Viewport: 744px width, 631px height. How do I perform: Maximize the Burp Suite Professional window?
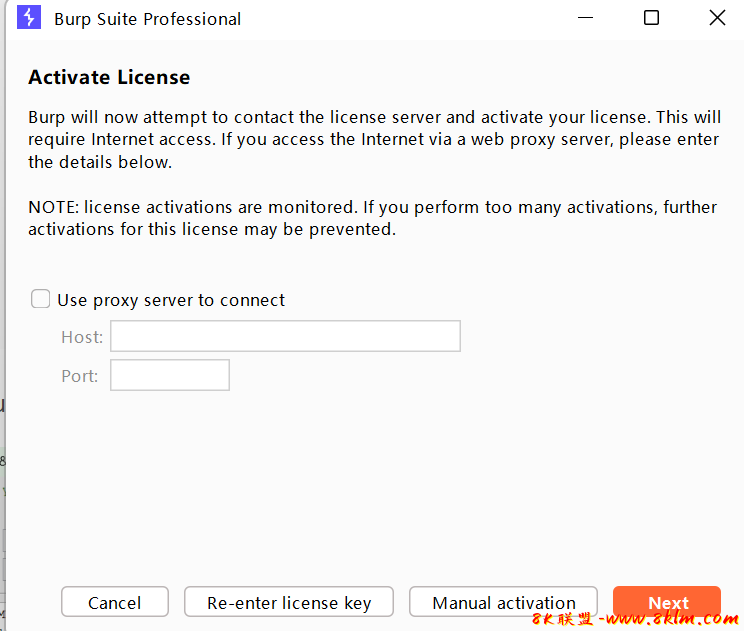click(651, 18)
